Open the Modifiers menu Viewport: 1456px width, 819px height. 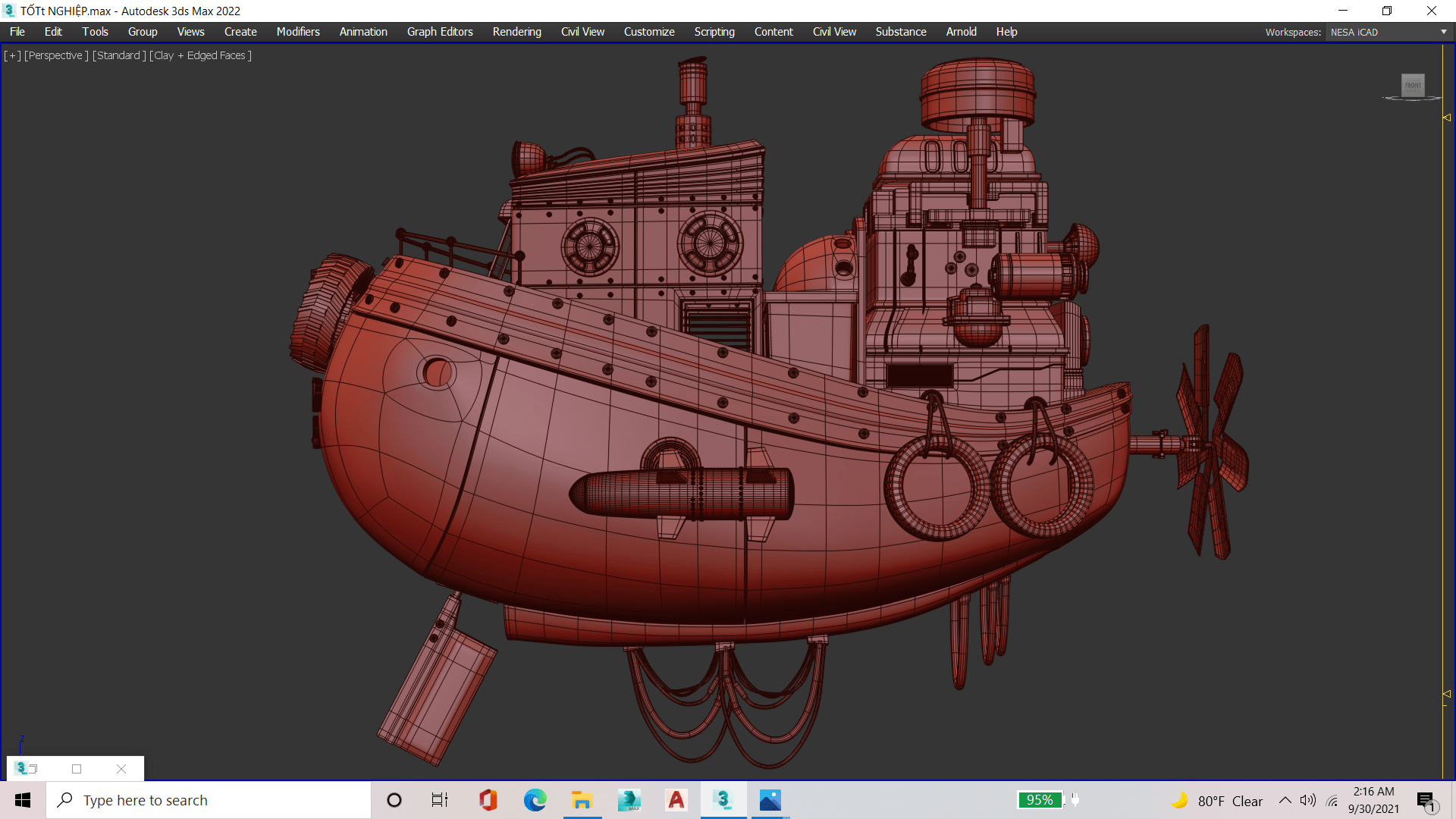[297, 32]
